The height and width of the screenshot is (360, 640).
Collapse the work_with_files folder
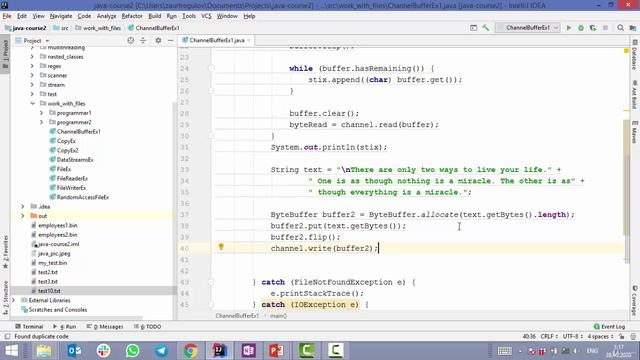[x=32, y=104]
